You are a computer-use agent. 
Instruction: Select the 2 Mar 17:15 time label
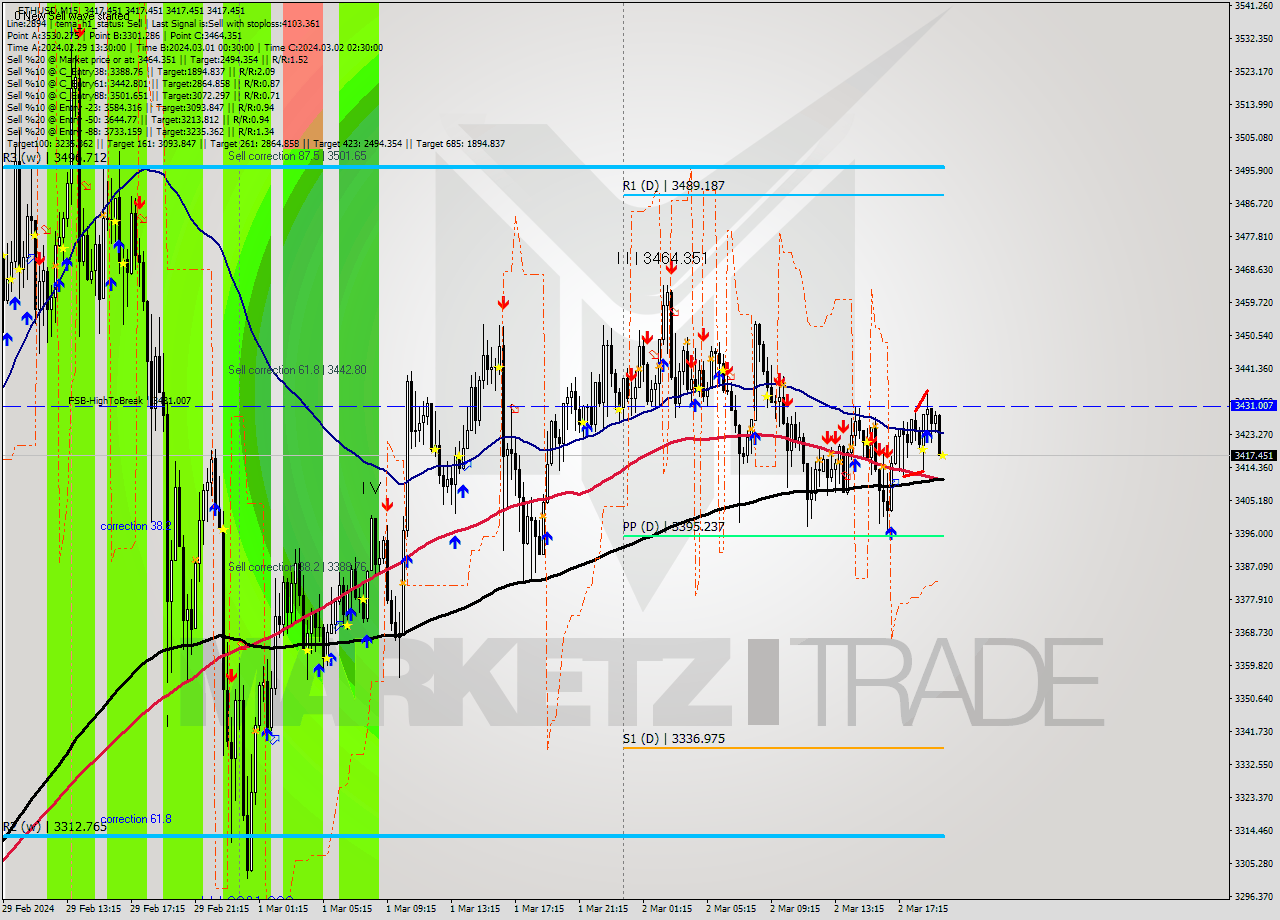click(x=925, y=909)
